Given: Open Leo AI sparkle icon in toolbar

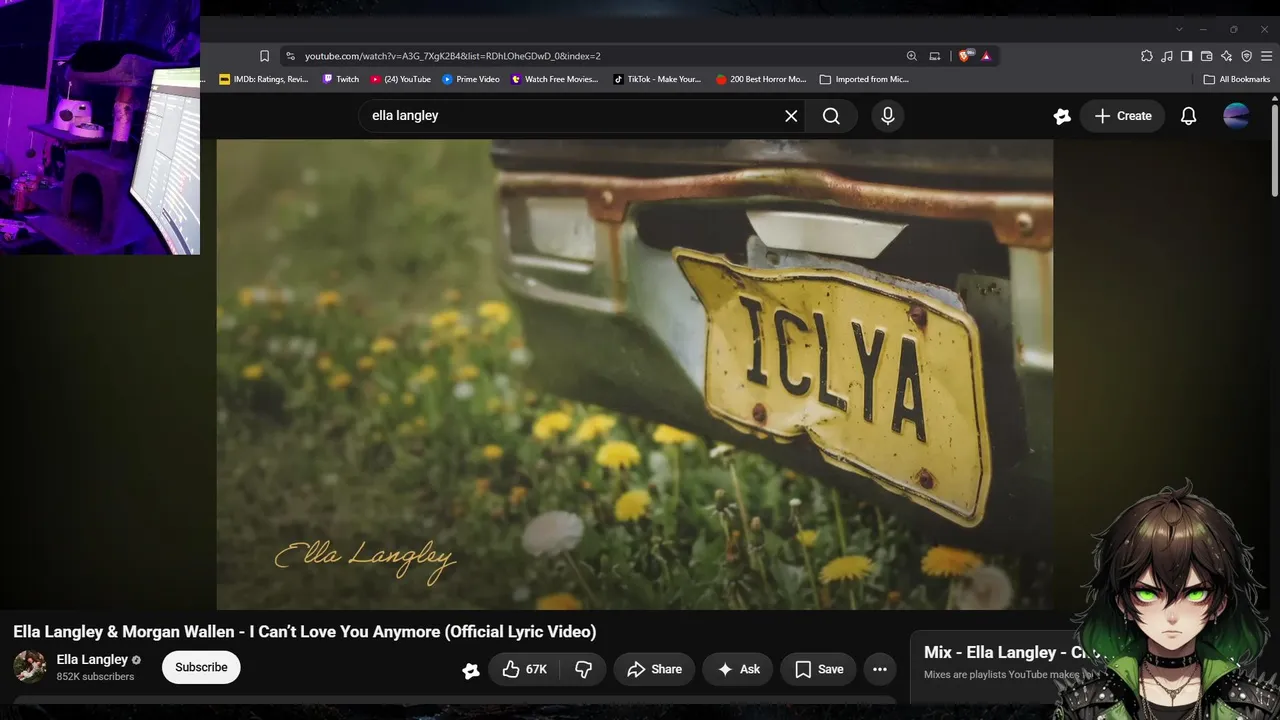Looking at the screenshot, I should [1226, 56].
